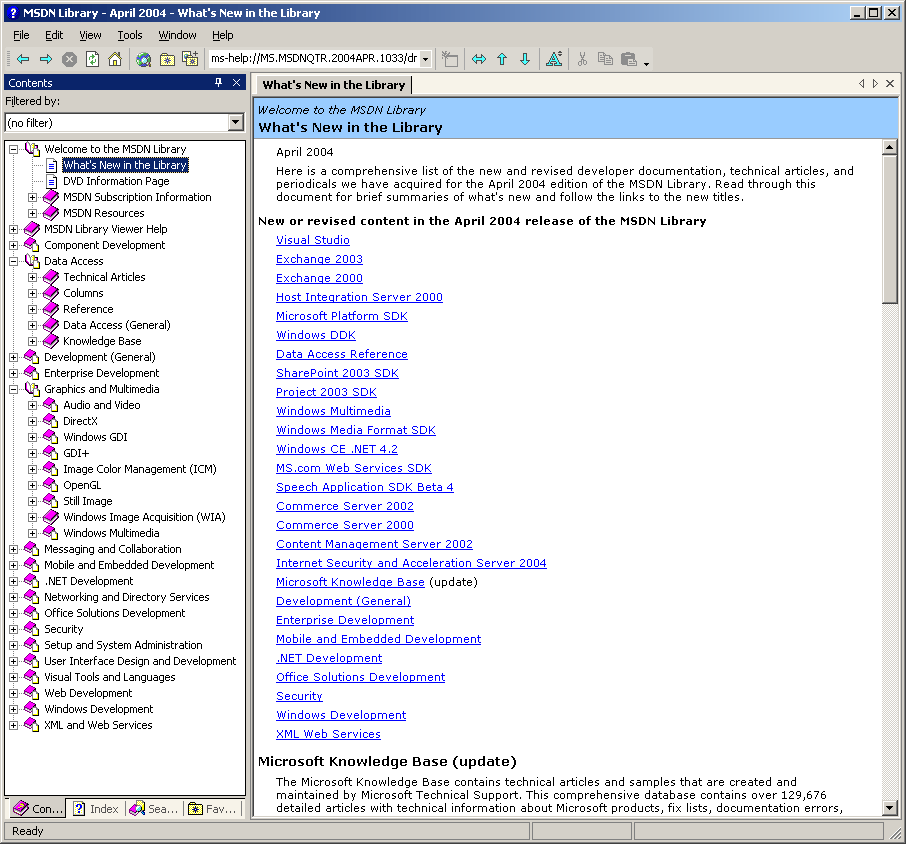Screen dimensions: 906x844
Task: Collapse the Welcome to the MSDN Library node
Action: coord(13,149)
